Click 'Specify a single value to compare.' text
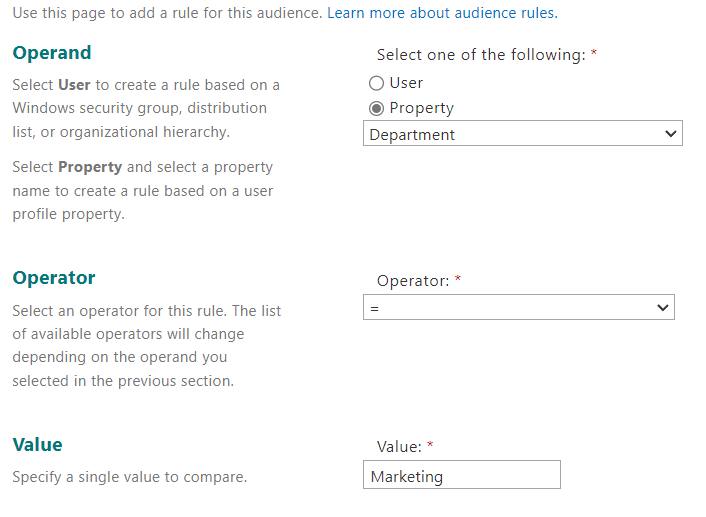The image size is (706, 517). point(130,477)
